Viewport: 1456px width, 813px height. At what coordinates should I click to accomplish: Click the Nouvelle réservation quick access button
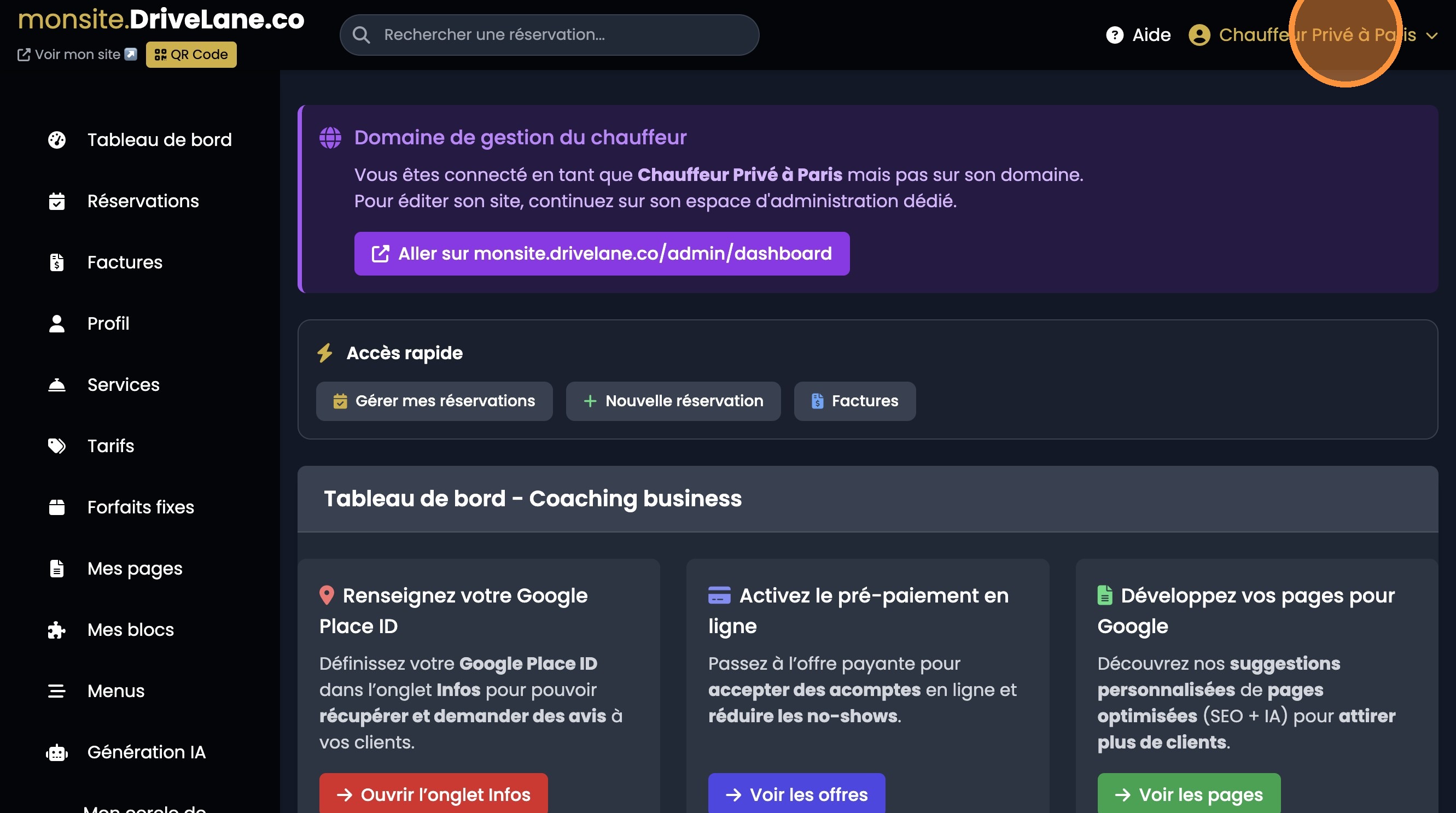(x=673, y=401)
